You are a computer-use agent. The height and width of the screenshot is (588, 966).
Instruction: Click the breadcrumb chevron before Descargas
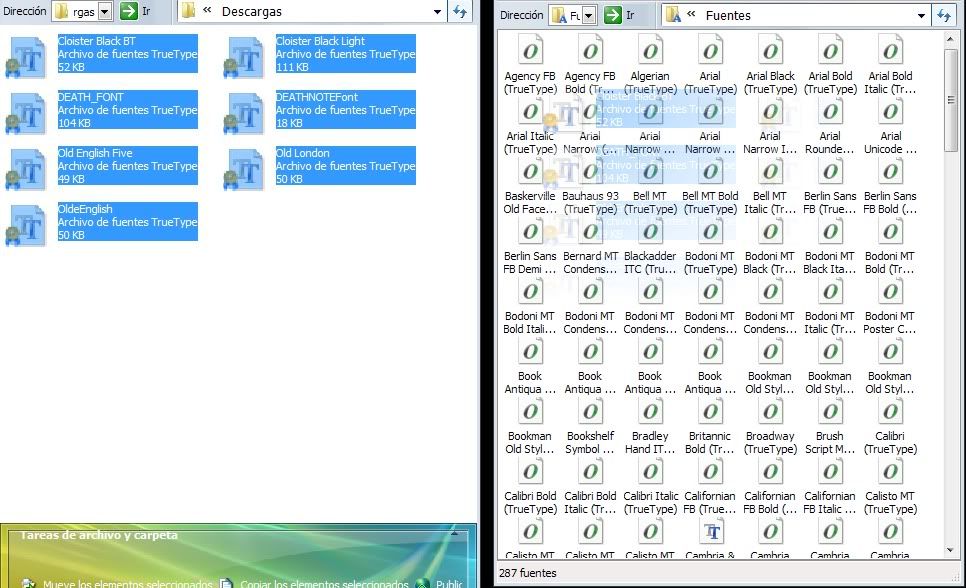click(208, 10)
